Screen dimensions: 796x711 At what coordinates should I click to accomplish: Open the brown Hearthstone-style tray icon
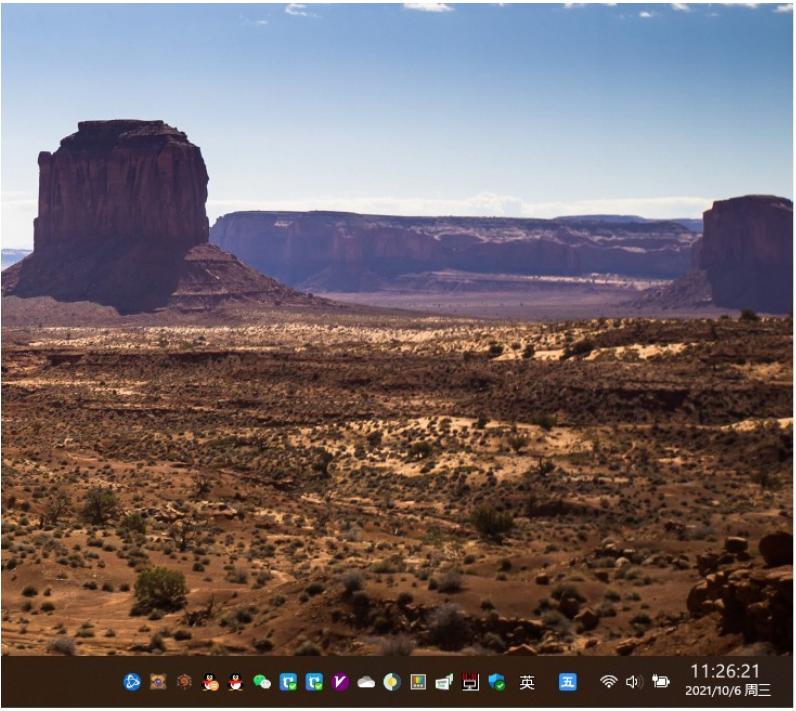(x=158, y=682)
